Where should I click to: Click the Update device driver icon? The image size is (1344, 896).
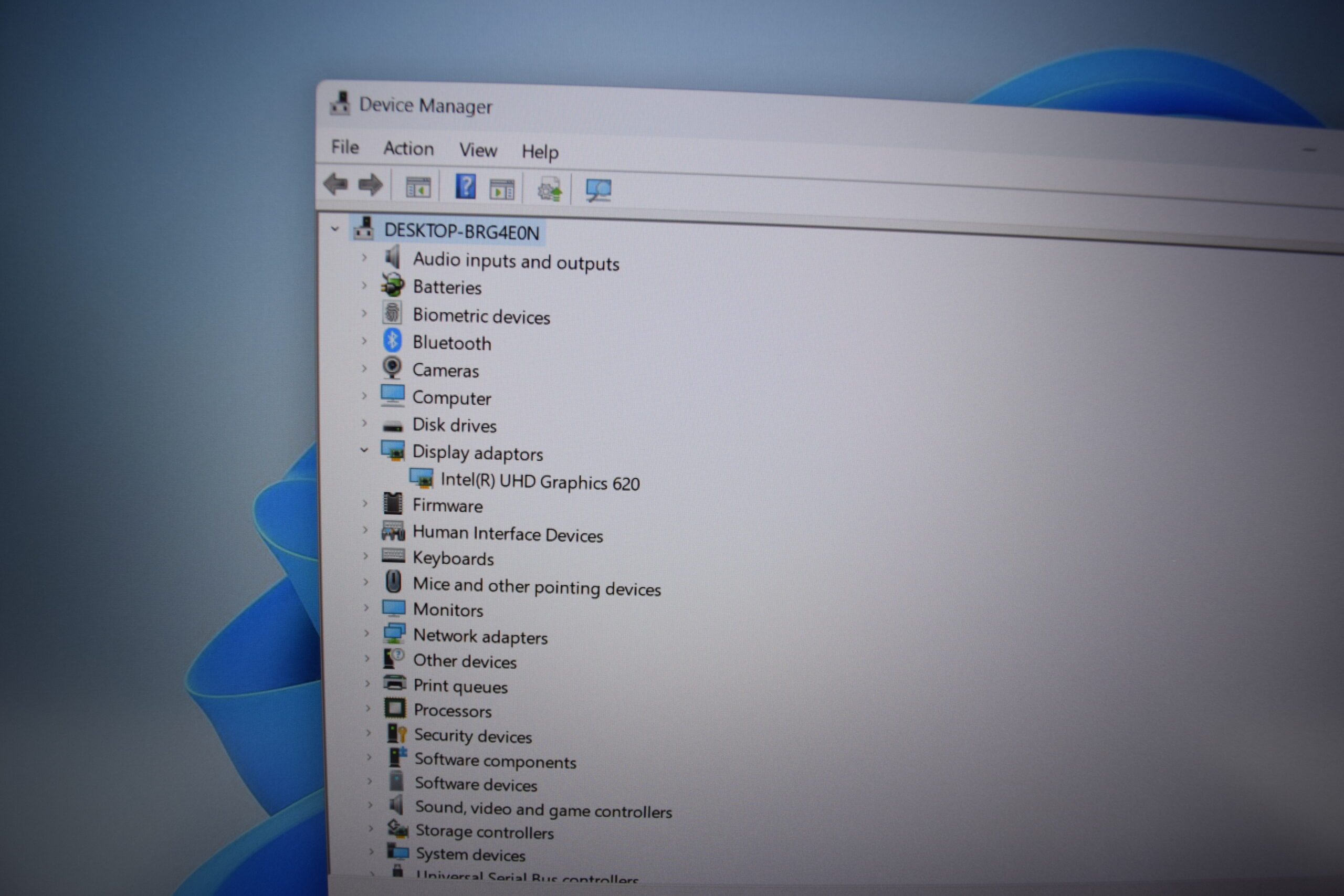tap(550, 189)
